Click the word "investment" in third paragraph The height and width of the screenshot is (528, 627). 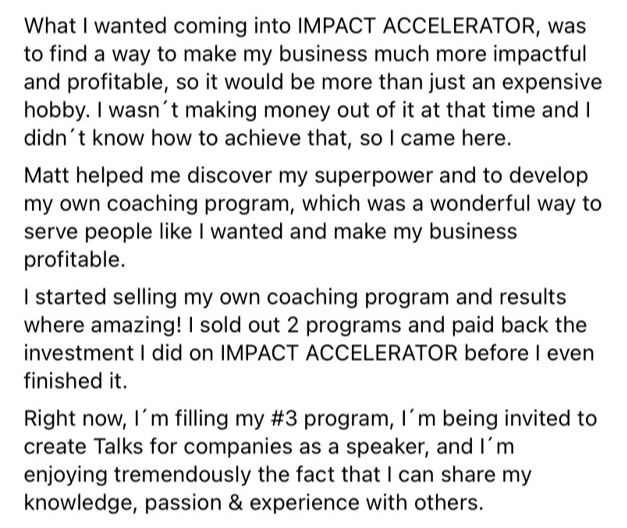pyautogui.click(x=79, y=353)
